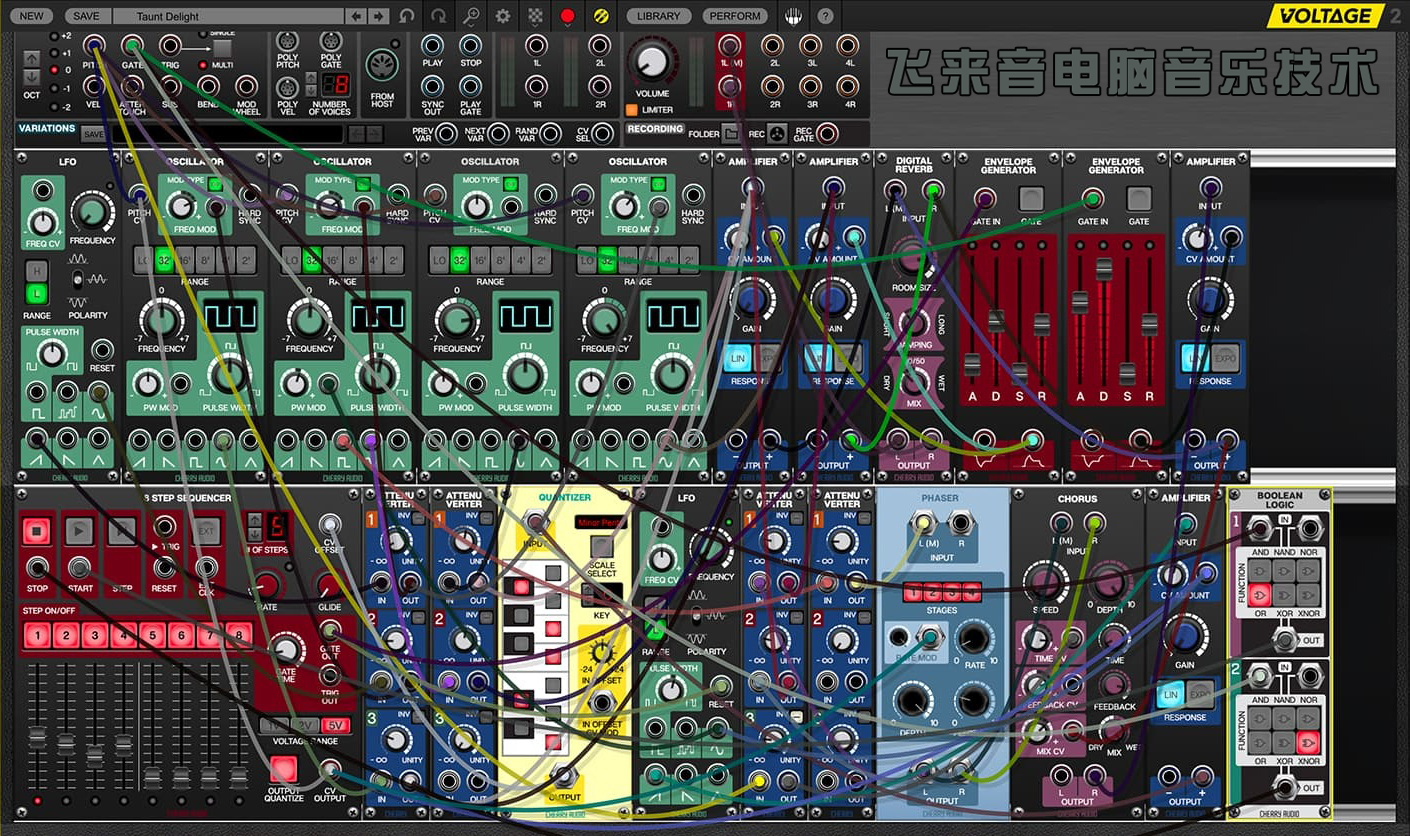This screenshot has width=1410, height=836.
Task: Go to previous preset arrow
Action: 357,16
